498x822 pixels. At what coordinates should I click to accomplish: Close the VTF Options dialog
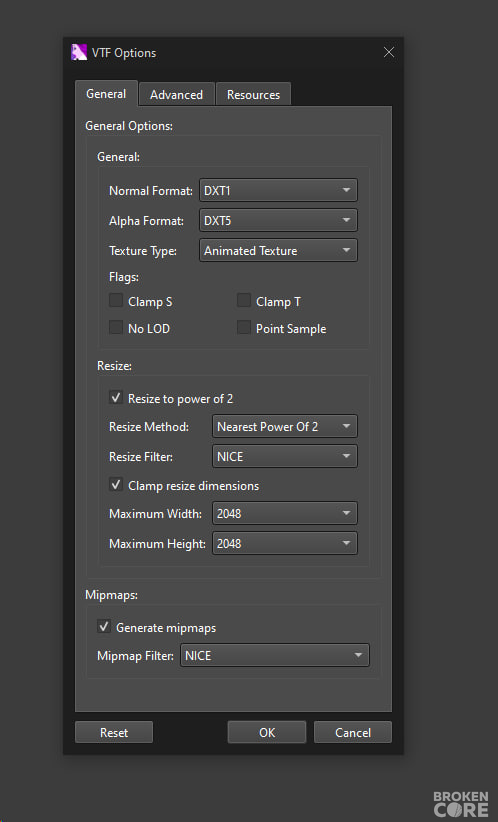388,52
